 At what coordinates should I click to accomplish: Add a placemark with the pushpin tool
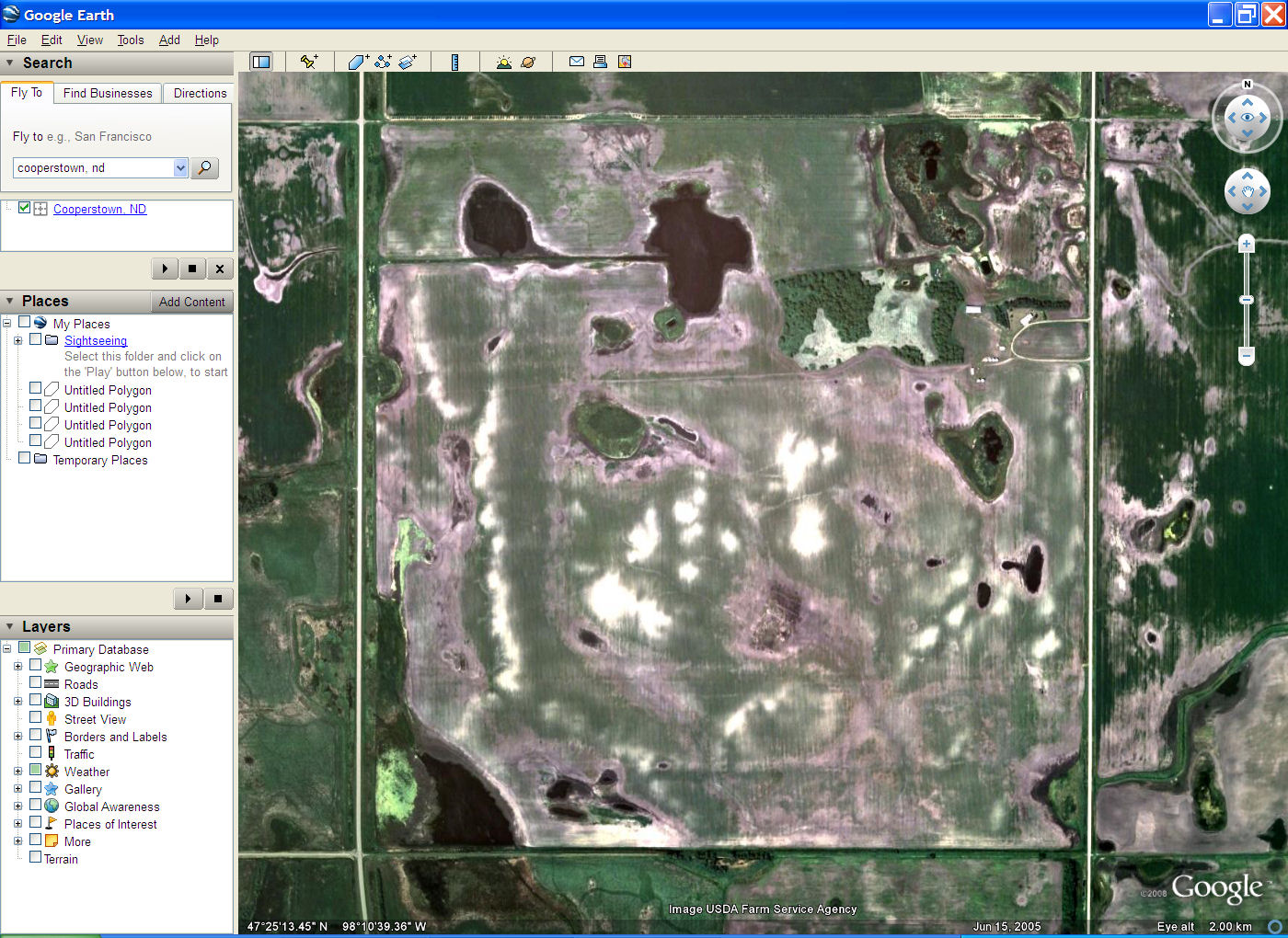point(309,62)
